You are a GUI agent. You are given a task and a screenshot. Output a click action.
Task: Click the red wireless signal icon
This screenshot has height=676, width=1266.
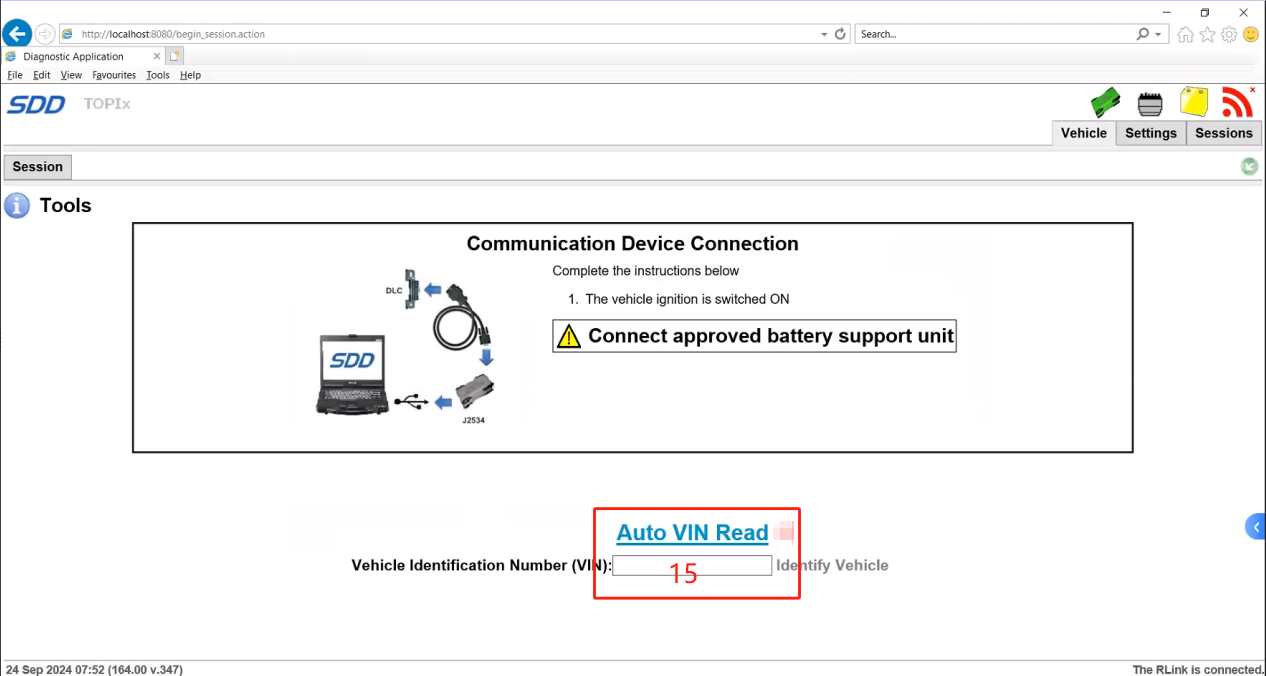point(1237,102)
